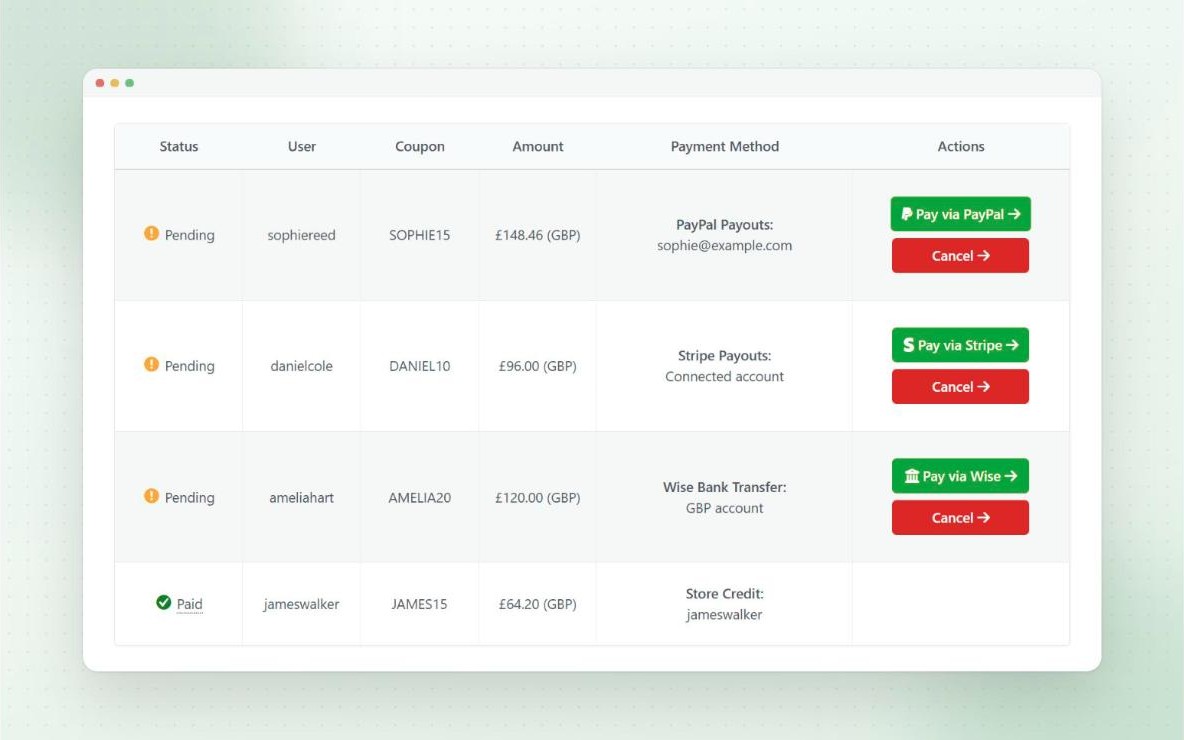Click the Paid status text
Viewport: 1184px width, 740px height.
[190, 604]
